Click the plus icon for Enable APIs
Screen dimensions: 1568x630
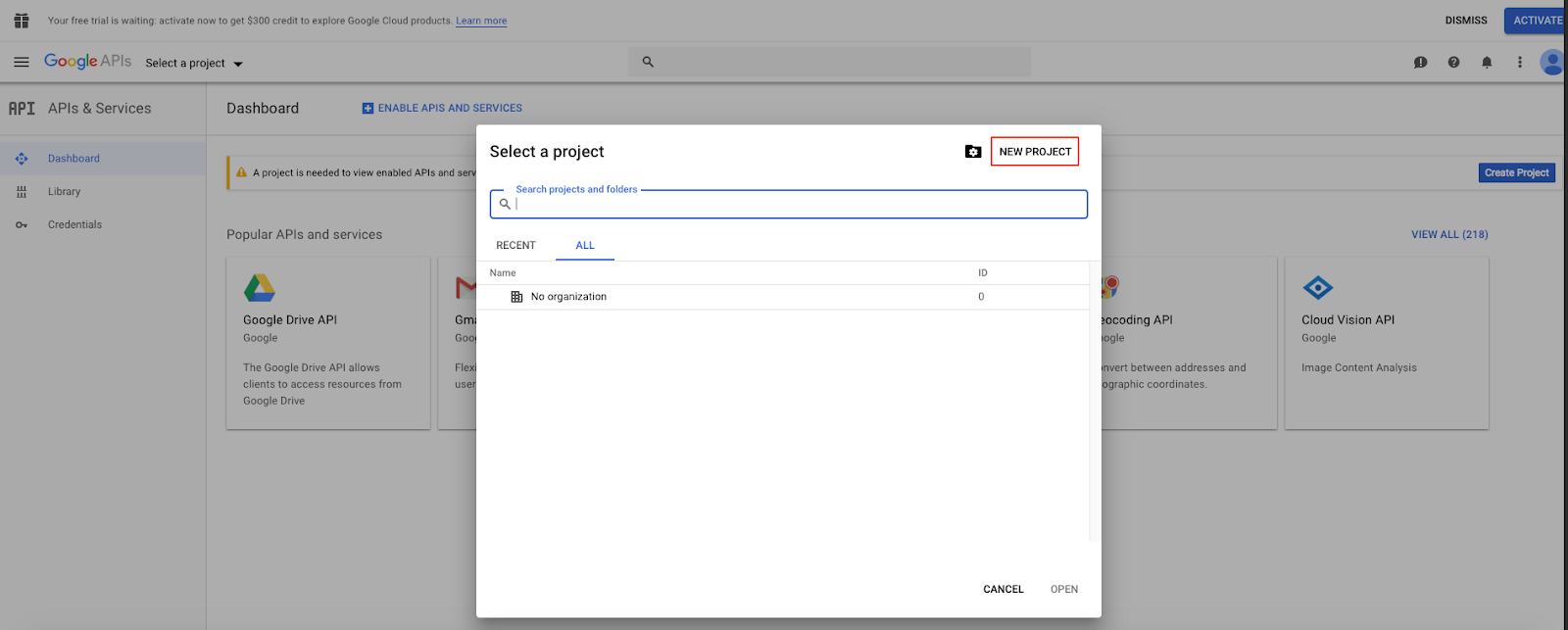[x=367, y=109]
